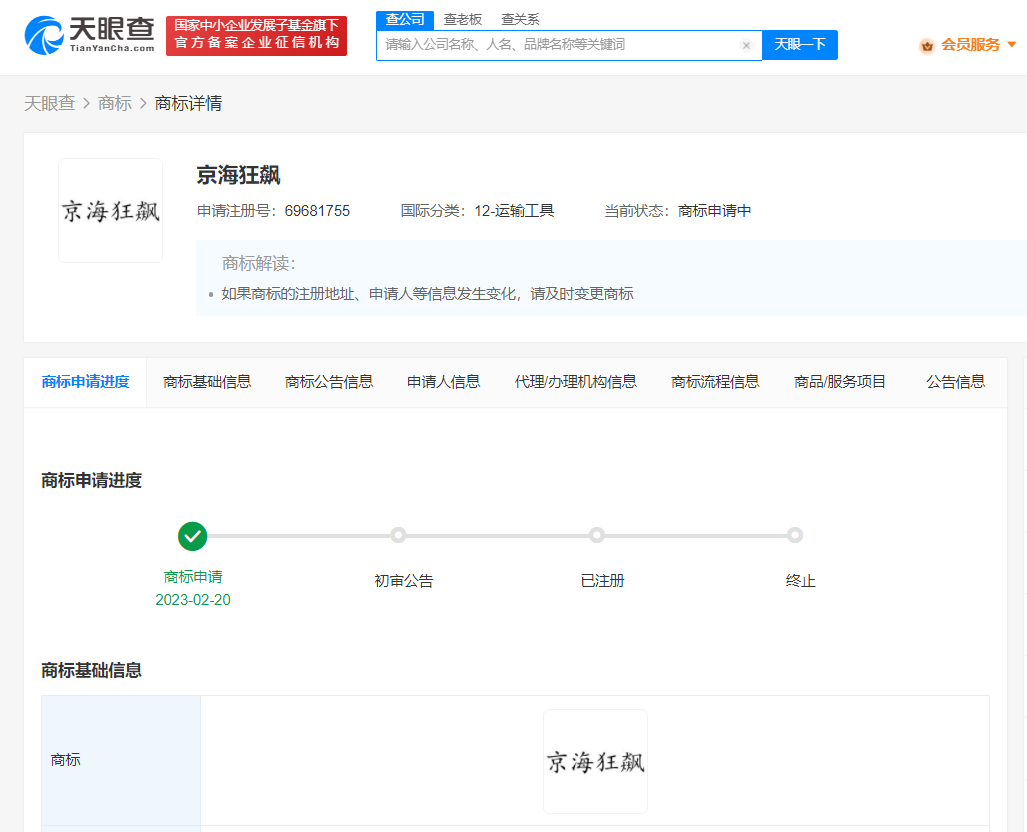Click the 天眼一下 search button
1027x832 pixels.
pos(800,45)
